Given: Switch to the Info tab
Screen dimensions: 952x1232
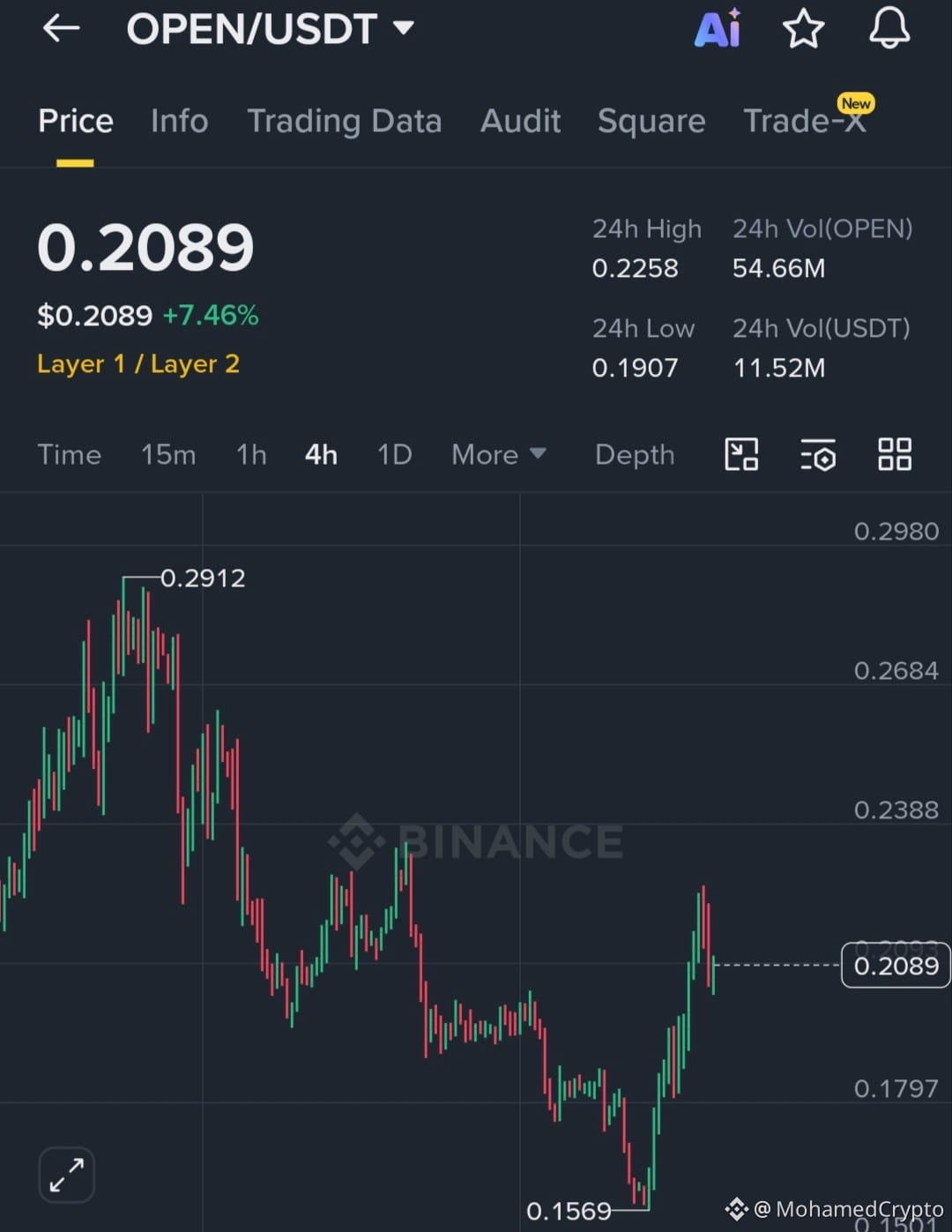Looking at the screenshot, I should pyautogui.click(x=179, y=121).
